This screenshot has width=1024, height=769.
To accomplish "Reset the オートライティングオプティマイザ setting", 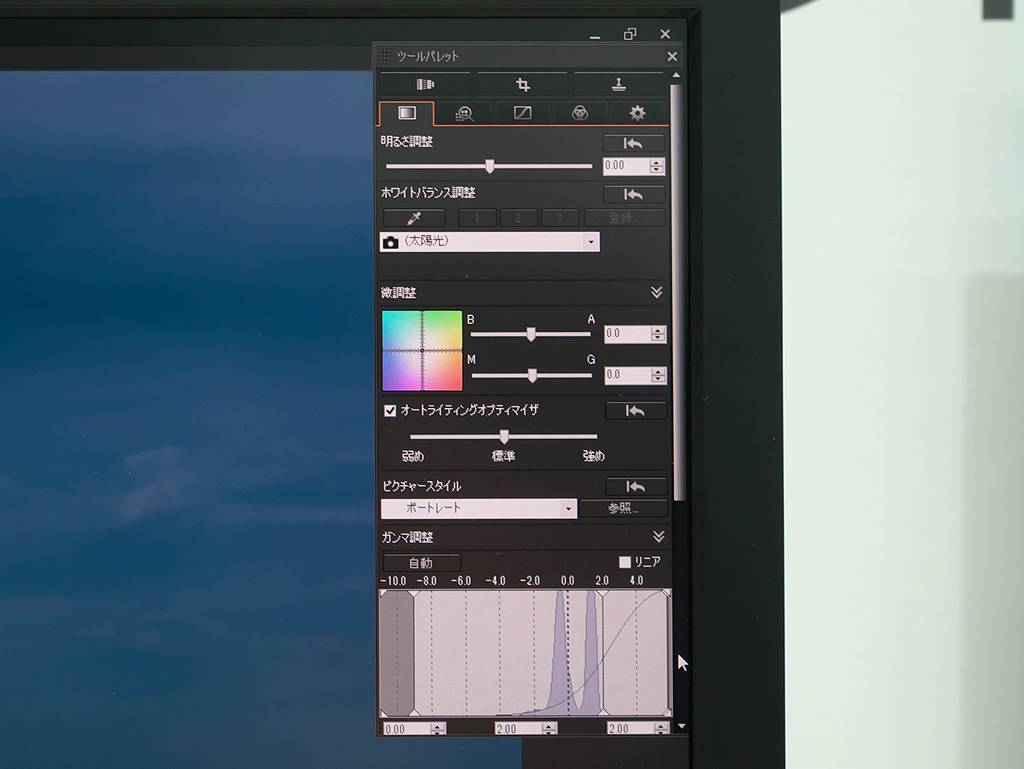I will 635,410.
